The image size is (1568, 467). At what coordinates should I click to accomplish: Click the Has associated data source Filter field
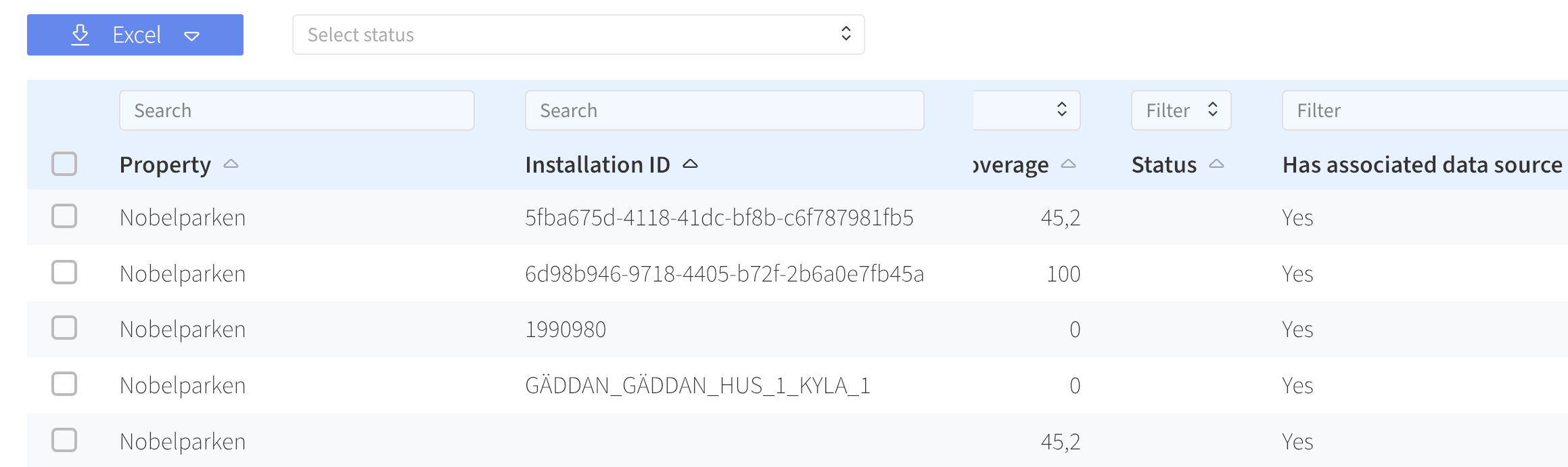1425,110
